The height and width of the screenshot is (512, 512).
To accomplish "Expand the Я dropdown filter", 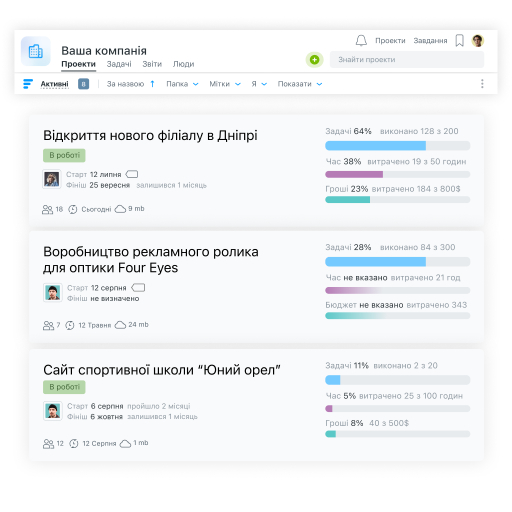I will coord(259,84).
